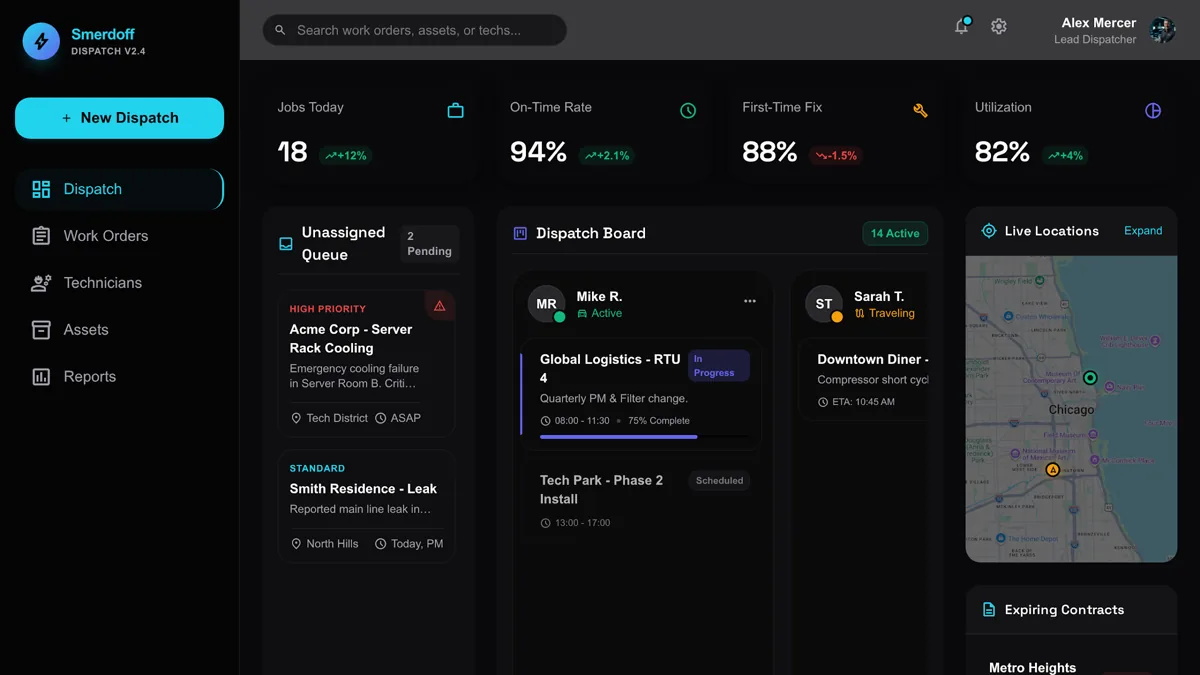Screen dimensions: 1200x675
Task: Click the high priority warning triangle icon
Action: coord(440,306)
